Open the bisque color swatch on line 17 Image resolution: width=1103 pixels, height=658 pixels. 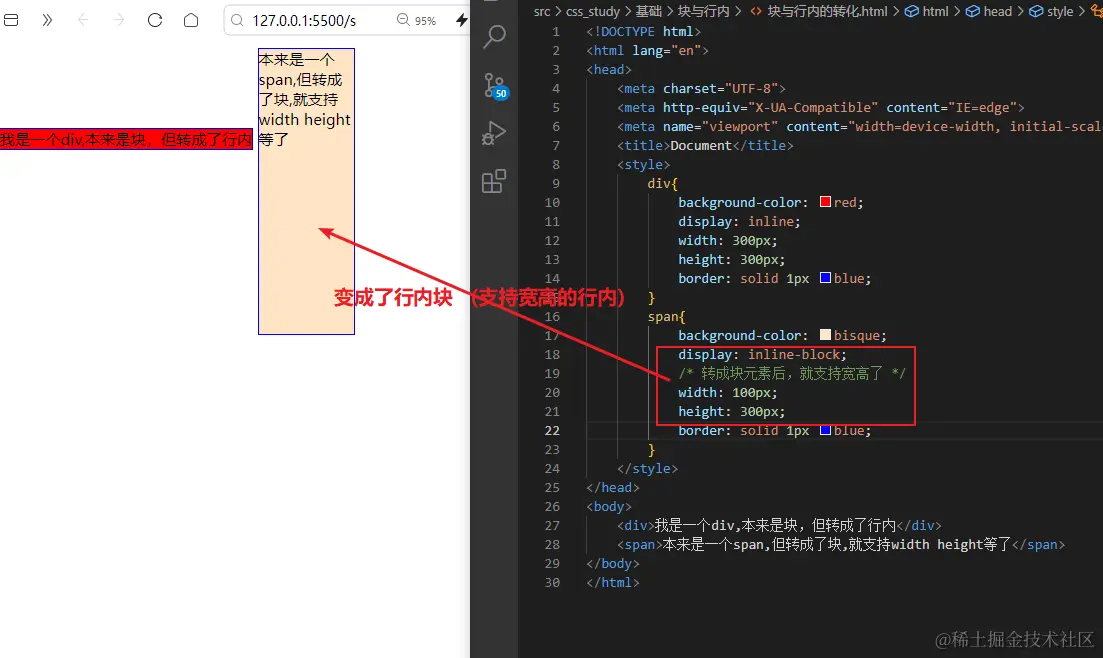[825, 335]
